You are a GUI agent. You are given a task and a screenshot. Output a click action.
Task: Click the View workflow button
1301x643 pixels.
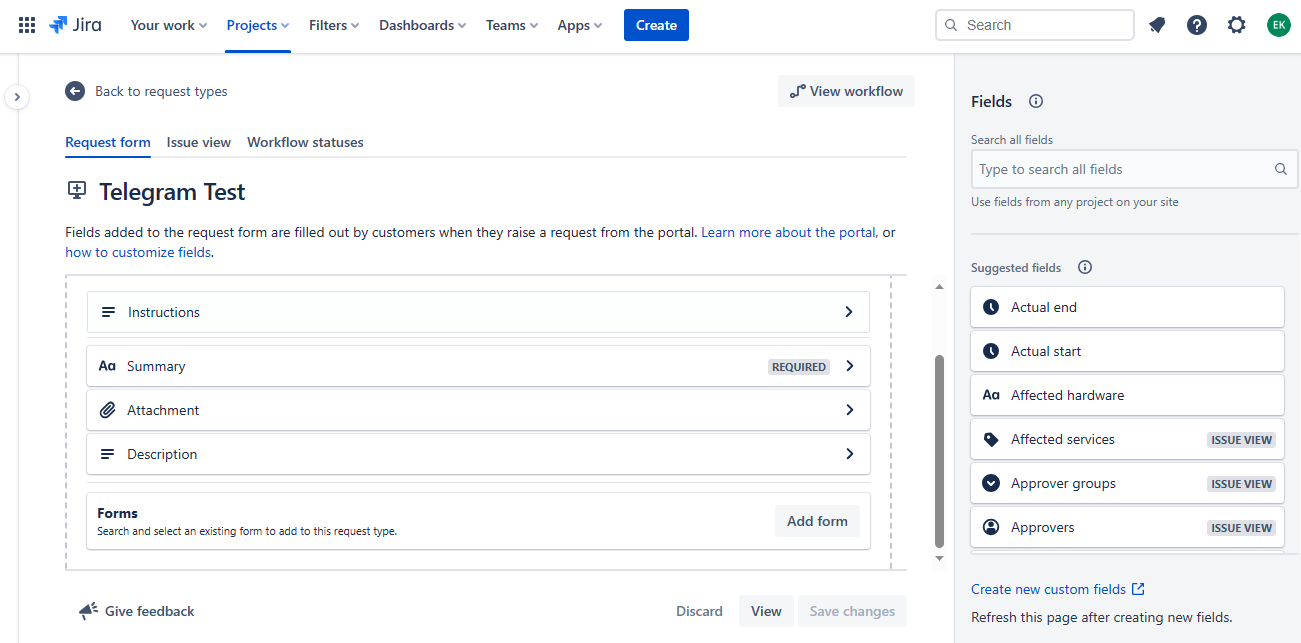pos(846,91)
